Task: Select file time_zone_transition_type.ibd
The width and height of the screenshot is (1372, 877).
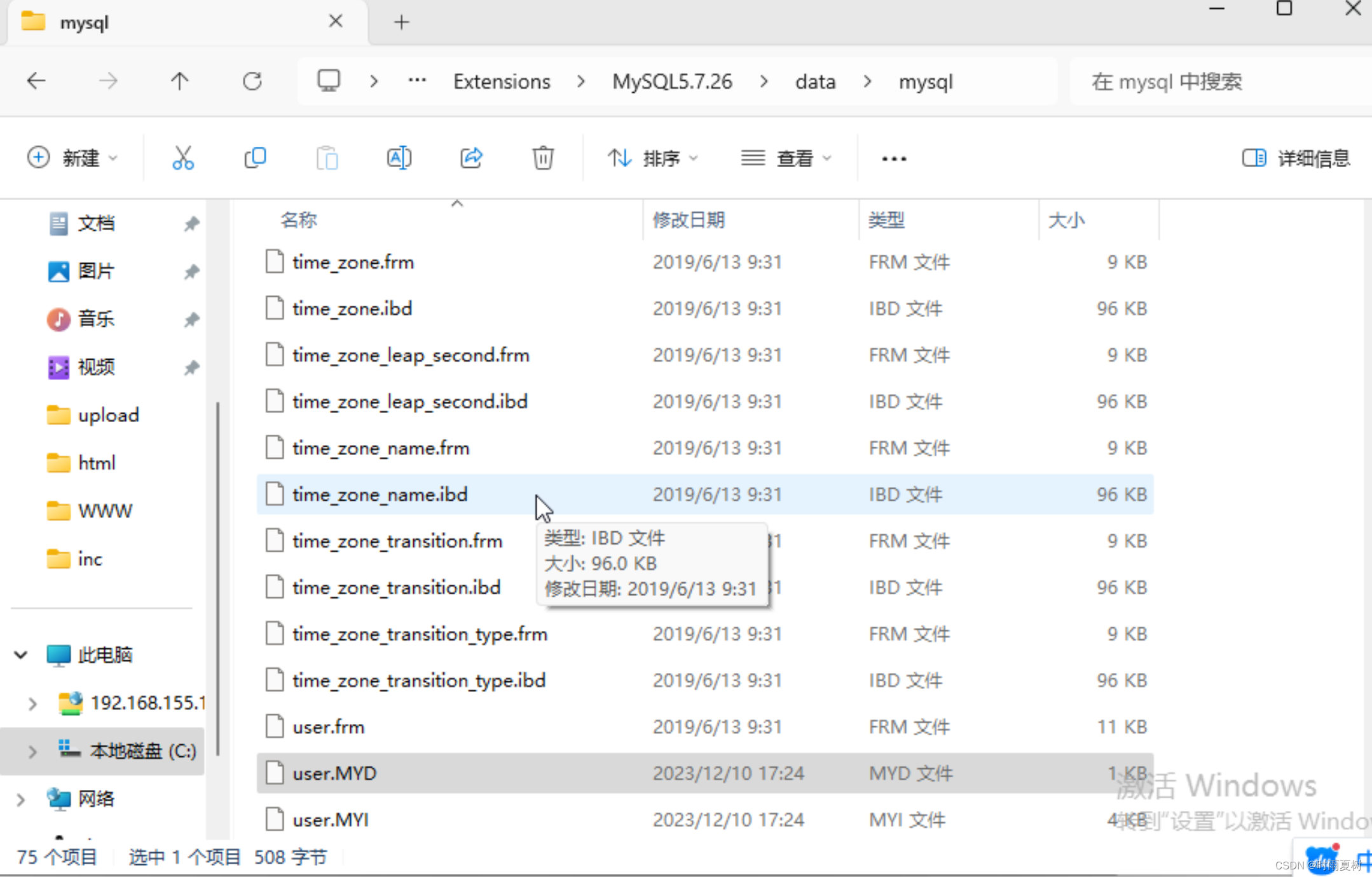Action: coord(705,681)
